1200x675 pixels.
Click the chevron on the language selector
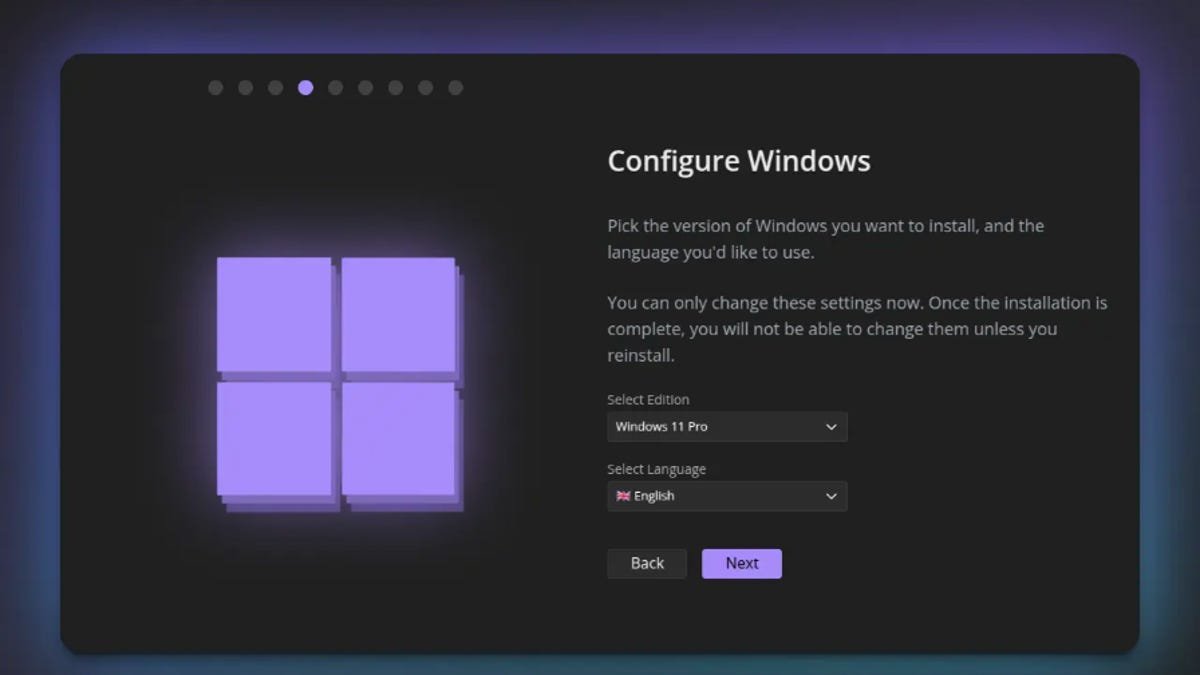[831, 496]
